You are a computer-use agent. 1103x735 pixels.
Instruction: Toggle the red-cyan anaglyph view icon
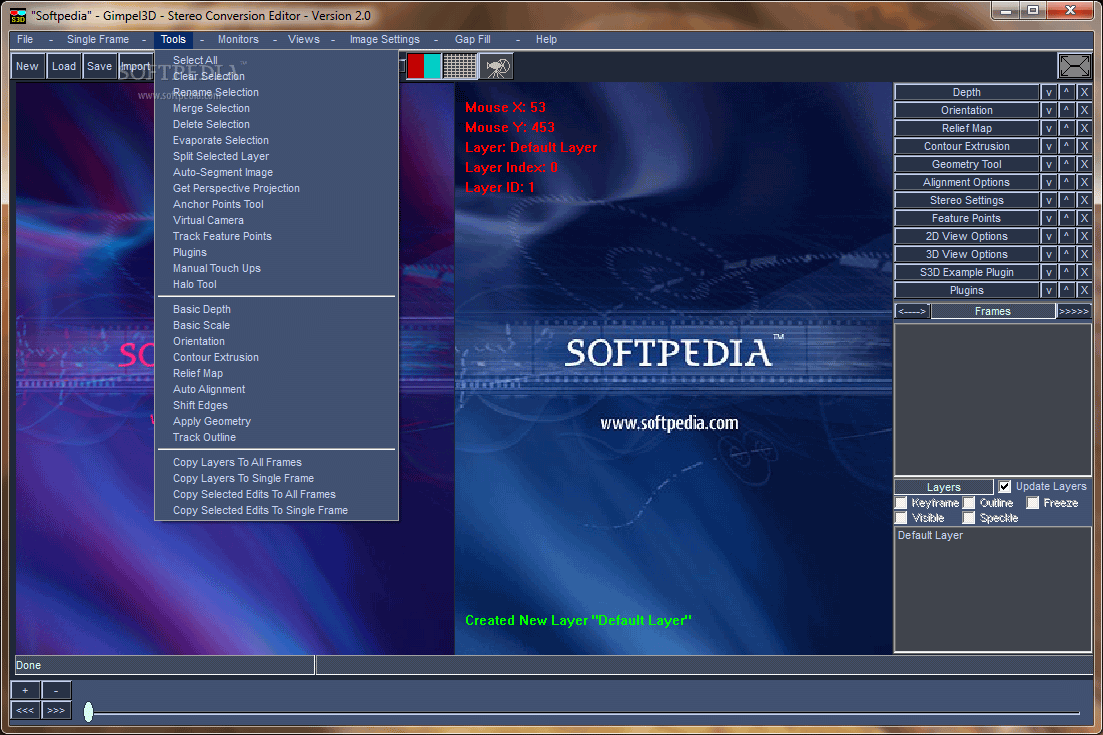pos(423,66)
